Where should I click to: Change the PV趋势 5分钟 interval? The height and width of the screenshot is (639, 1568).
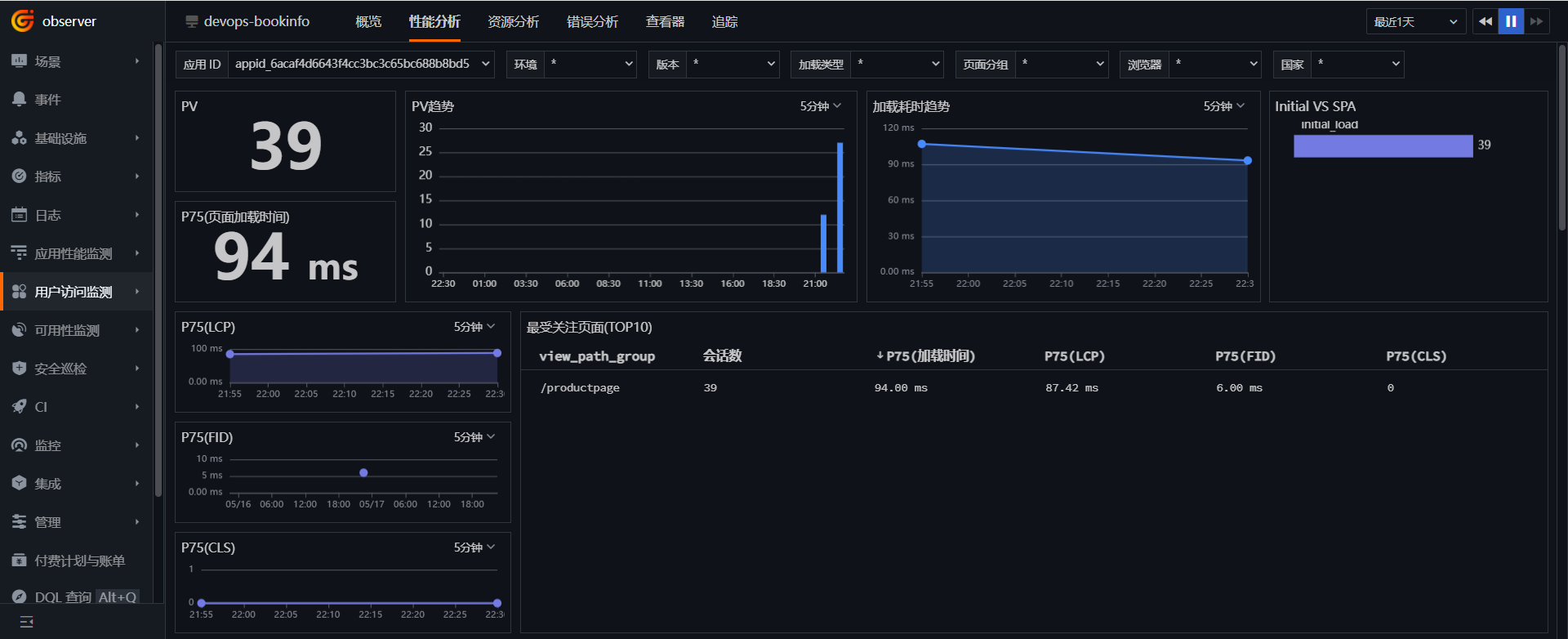point(821,106)
